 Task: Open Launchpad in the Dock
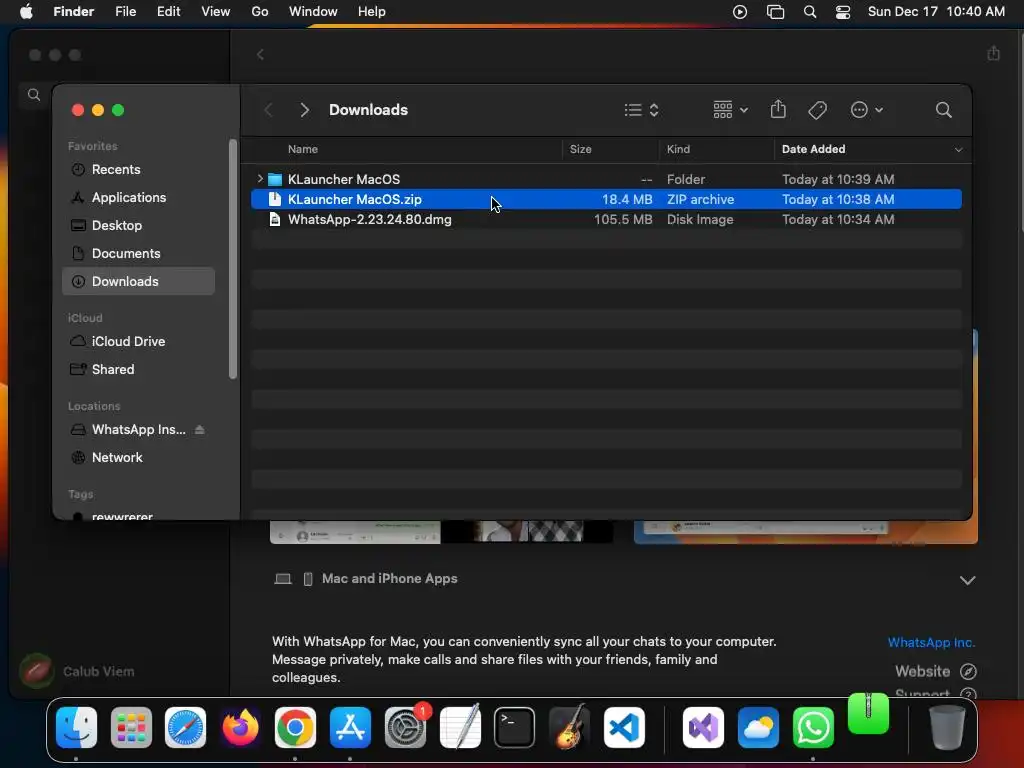131,728
